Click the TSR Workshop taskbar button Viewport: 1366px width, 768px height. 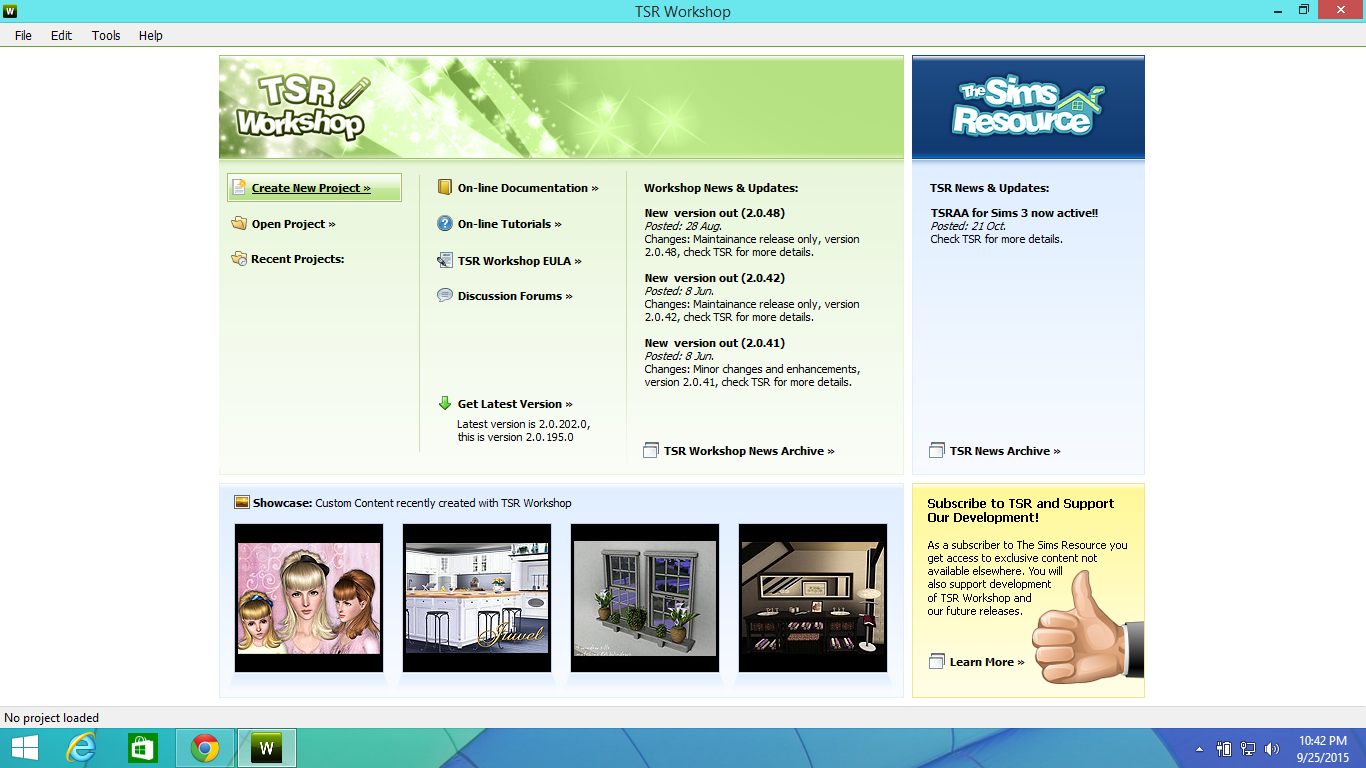click(267, 748)
